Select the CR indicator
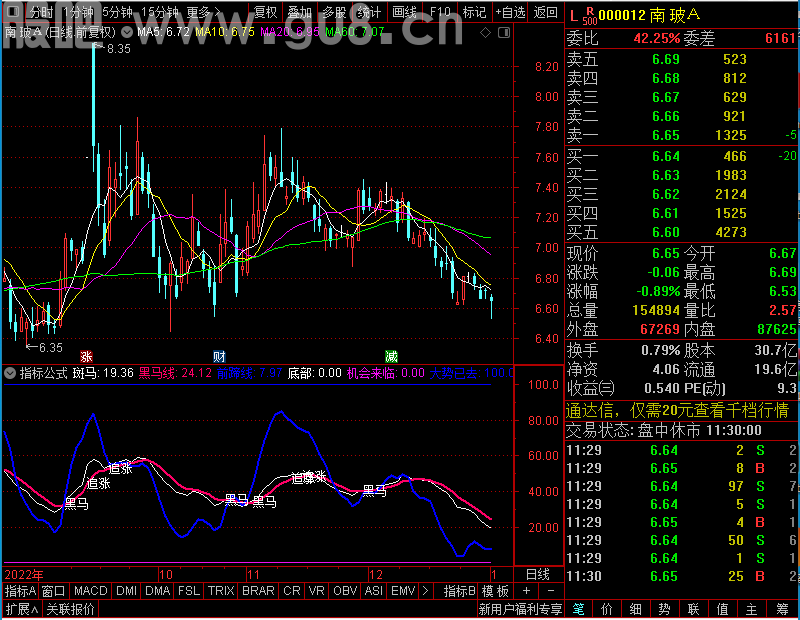 click(292, 591)
